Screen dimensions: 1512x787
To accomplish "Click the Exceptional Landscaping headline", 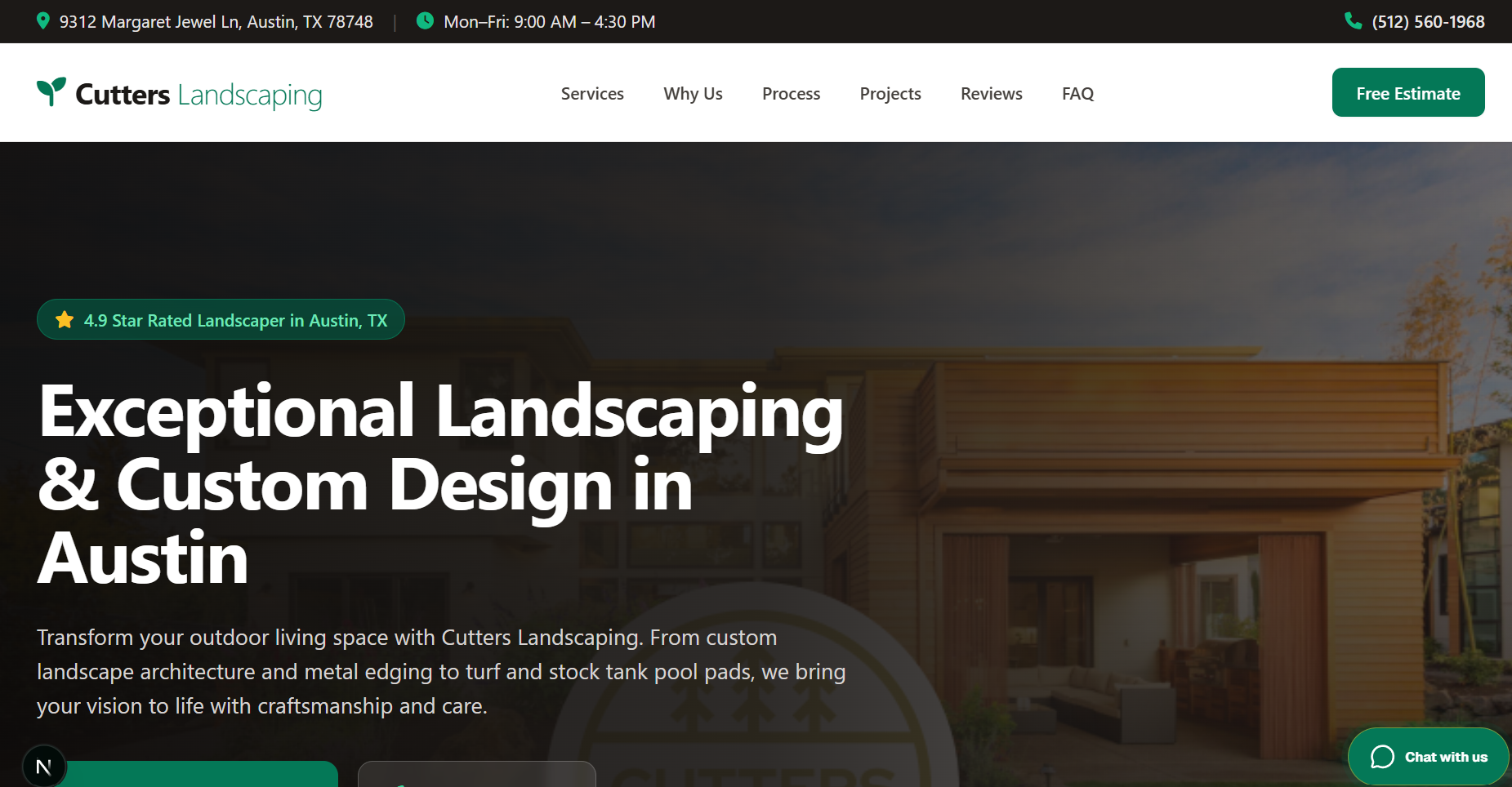I will pos(440,483).
